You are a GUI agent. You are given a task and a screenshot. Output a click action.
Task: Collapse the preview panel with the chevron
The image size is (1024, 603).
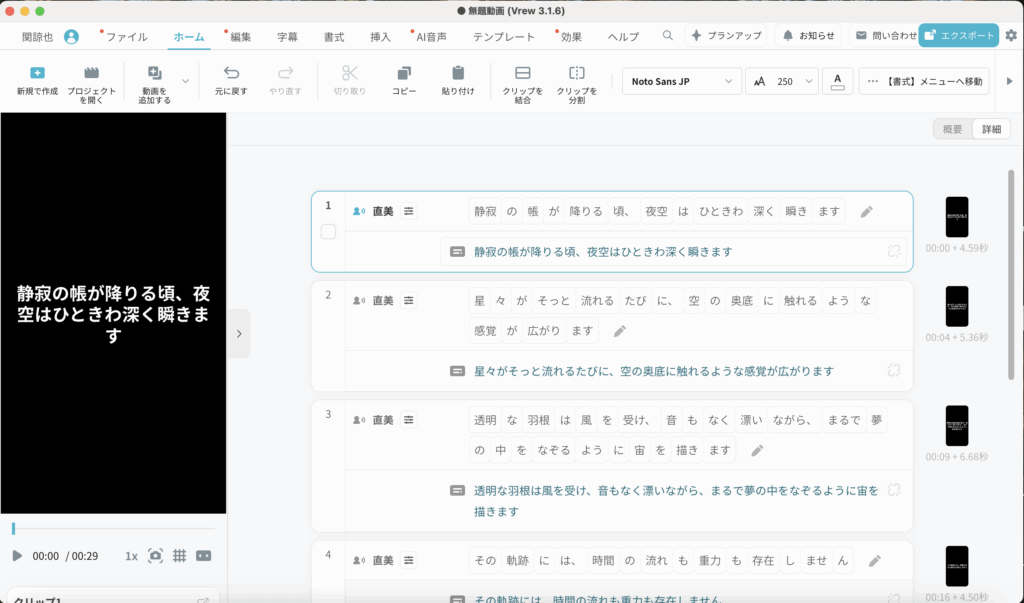point(239,334)
